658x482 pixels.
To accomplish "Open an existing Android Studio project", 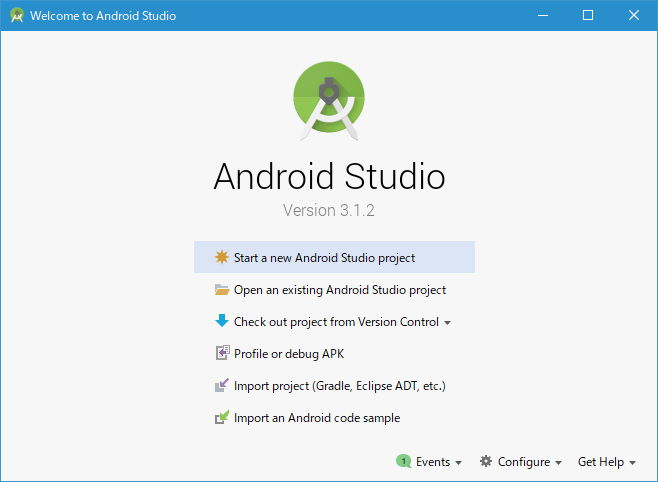I will point(334,289).
